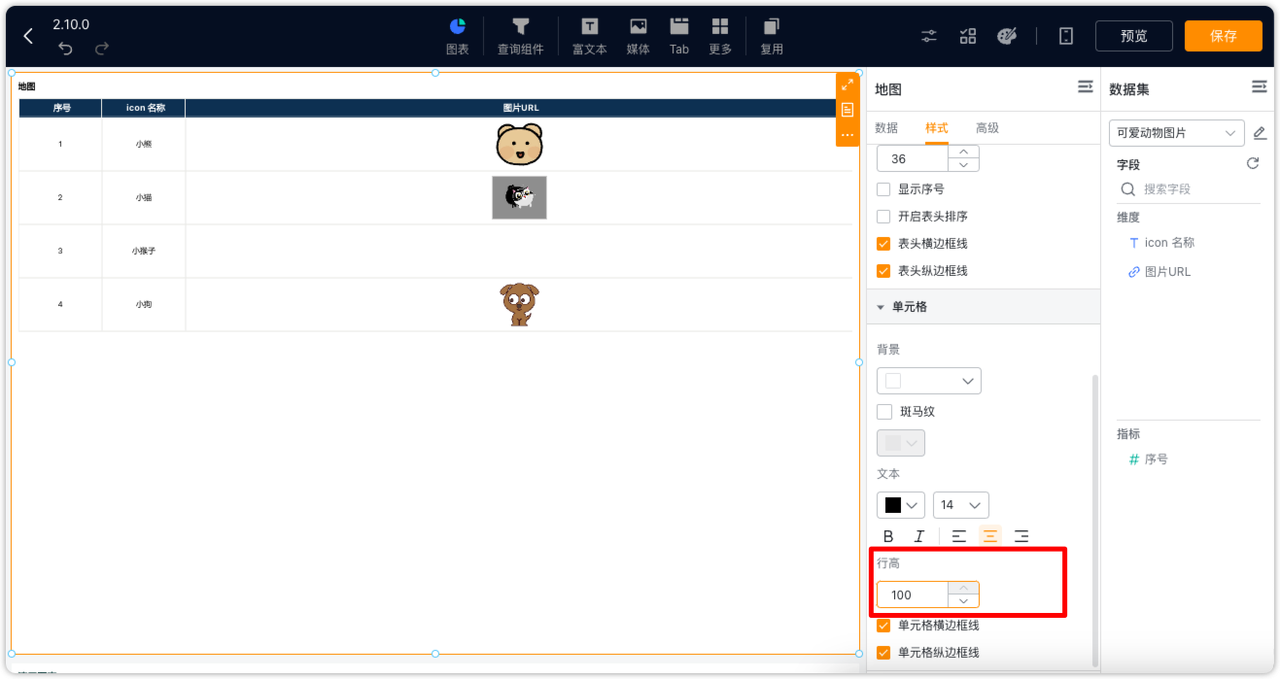
Task: Toggle italic text for cells
Action: (x=919, y=536)
